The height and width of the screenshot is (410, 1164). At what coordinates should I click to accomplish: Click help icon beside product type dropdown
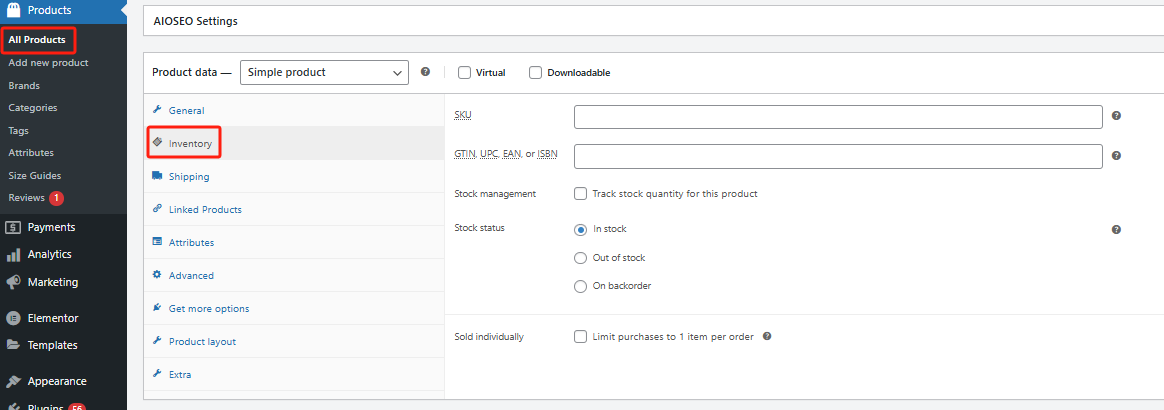coord(425,72)
